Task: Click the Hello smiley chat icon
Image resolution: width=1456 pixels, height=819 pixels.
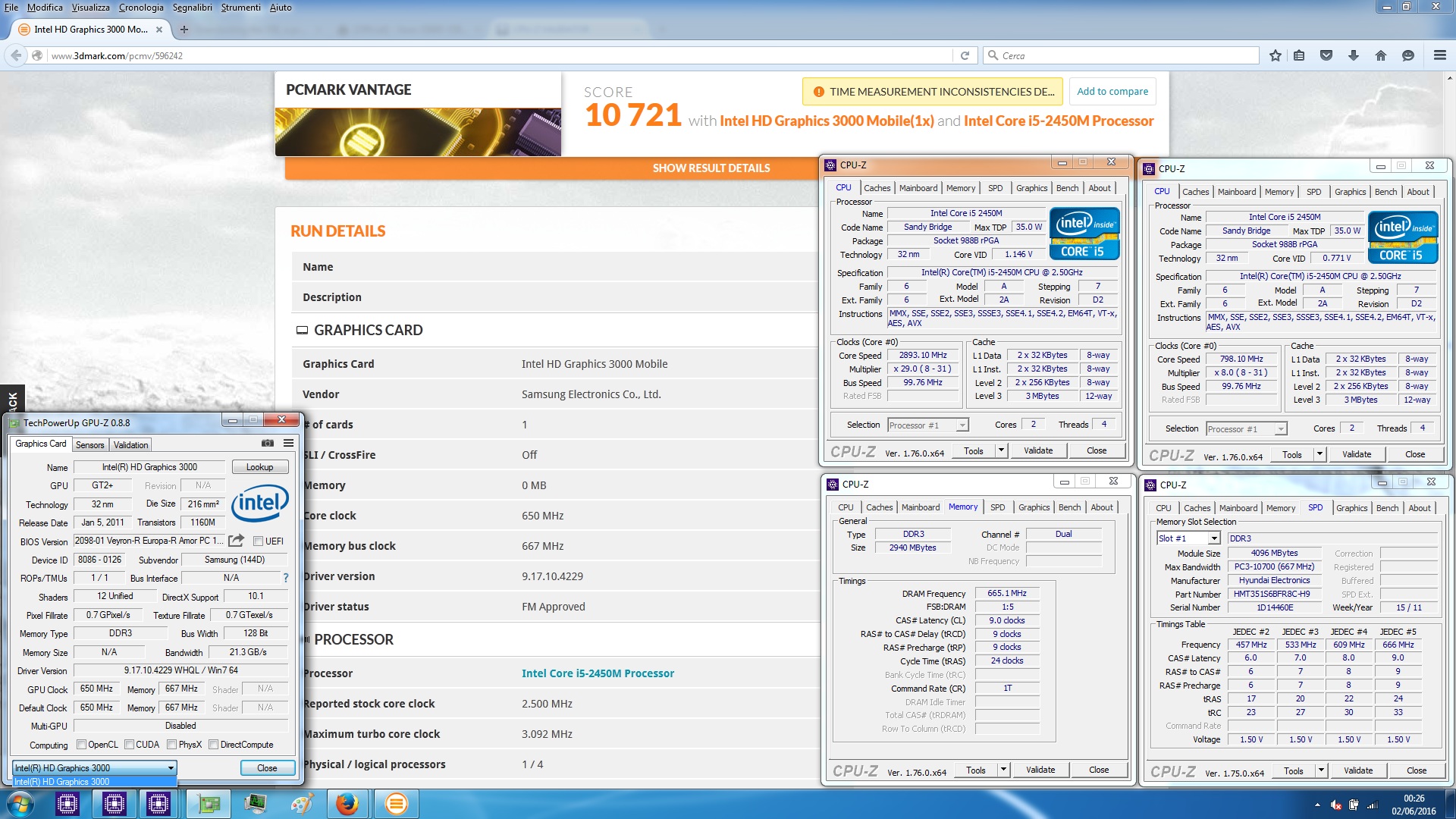Action: point(1408,55)
